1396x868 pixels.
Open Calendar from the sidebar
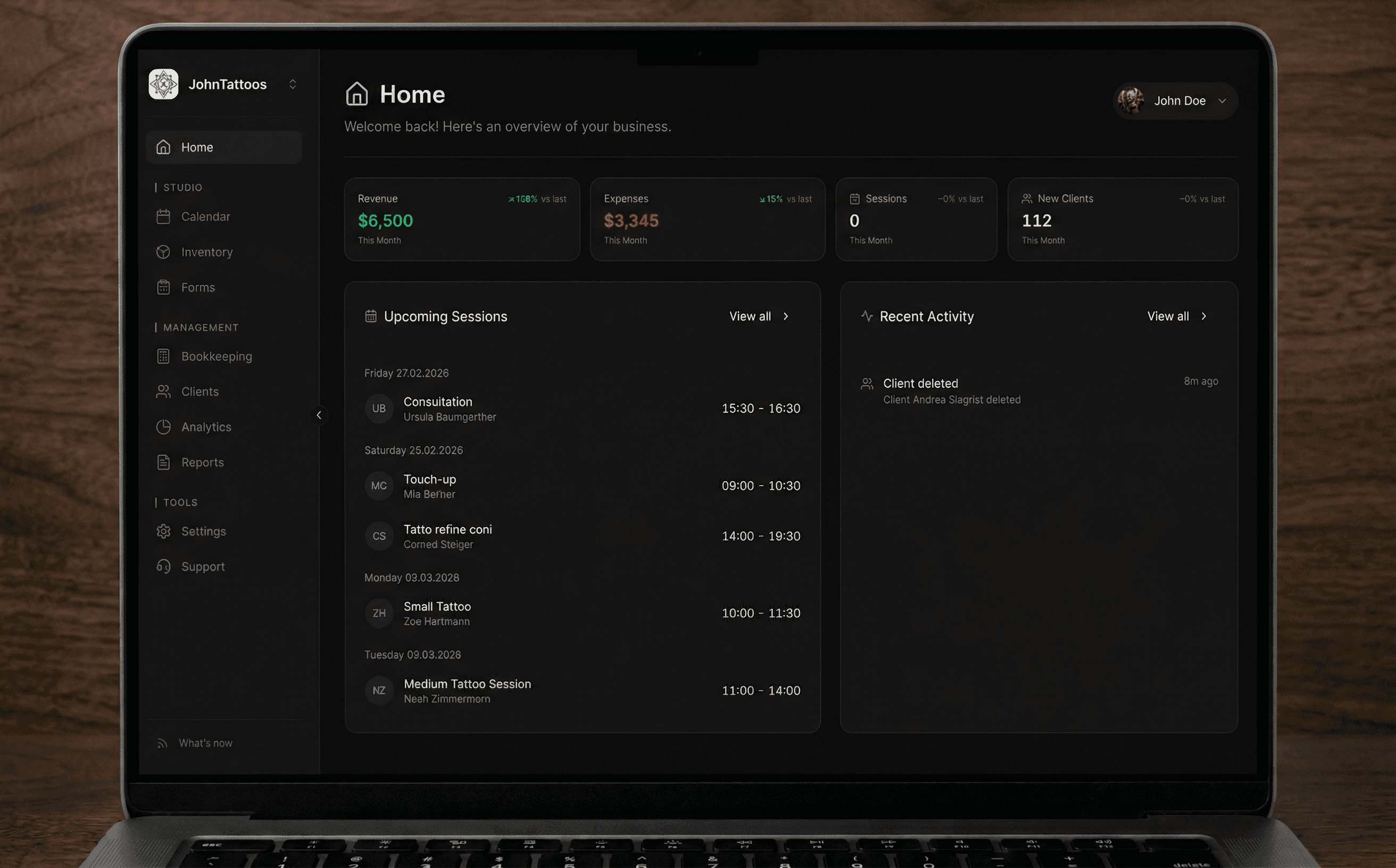[205, 216]
